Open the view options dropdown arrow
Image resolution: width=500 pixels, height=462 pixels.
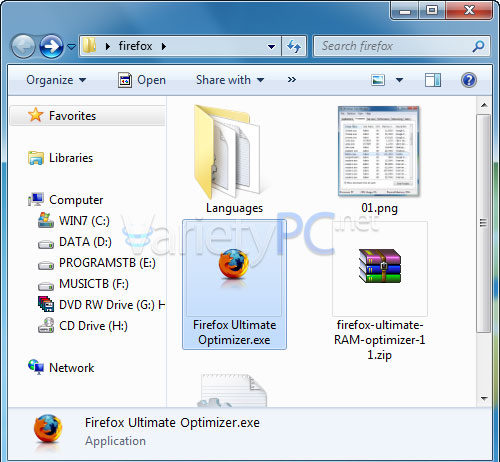click(x=399, y=80)
